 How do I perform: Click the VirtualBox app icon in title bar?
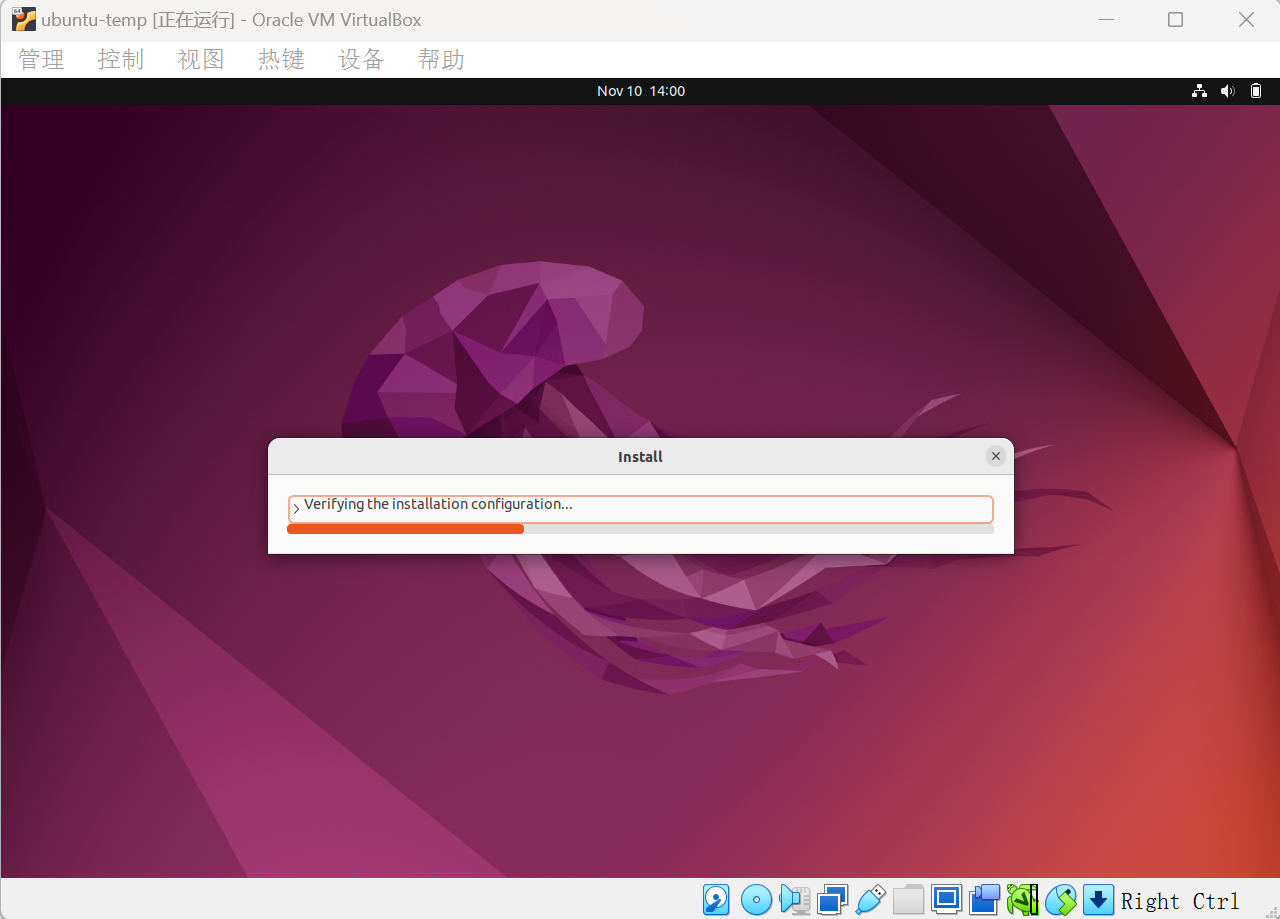pyautogui.click(x=24, y=20)
